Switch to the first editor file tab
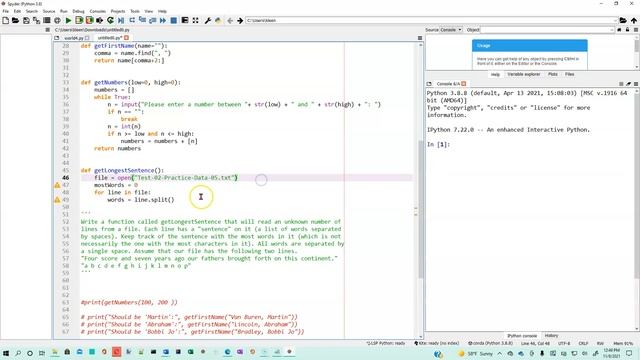640x360 pixels. pos(76,38)
